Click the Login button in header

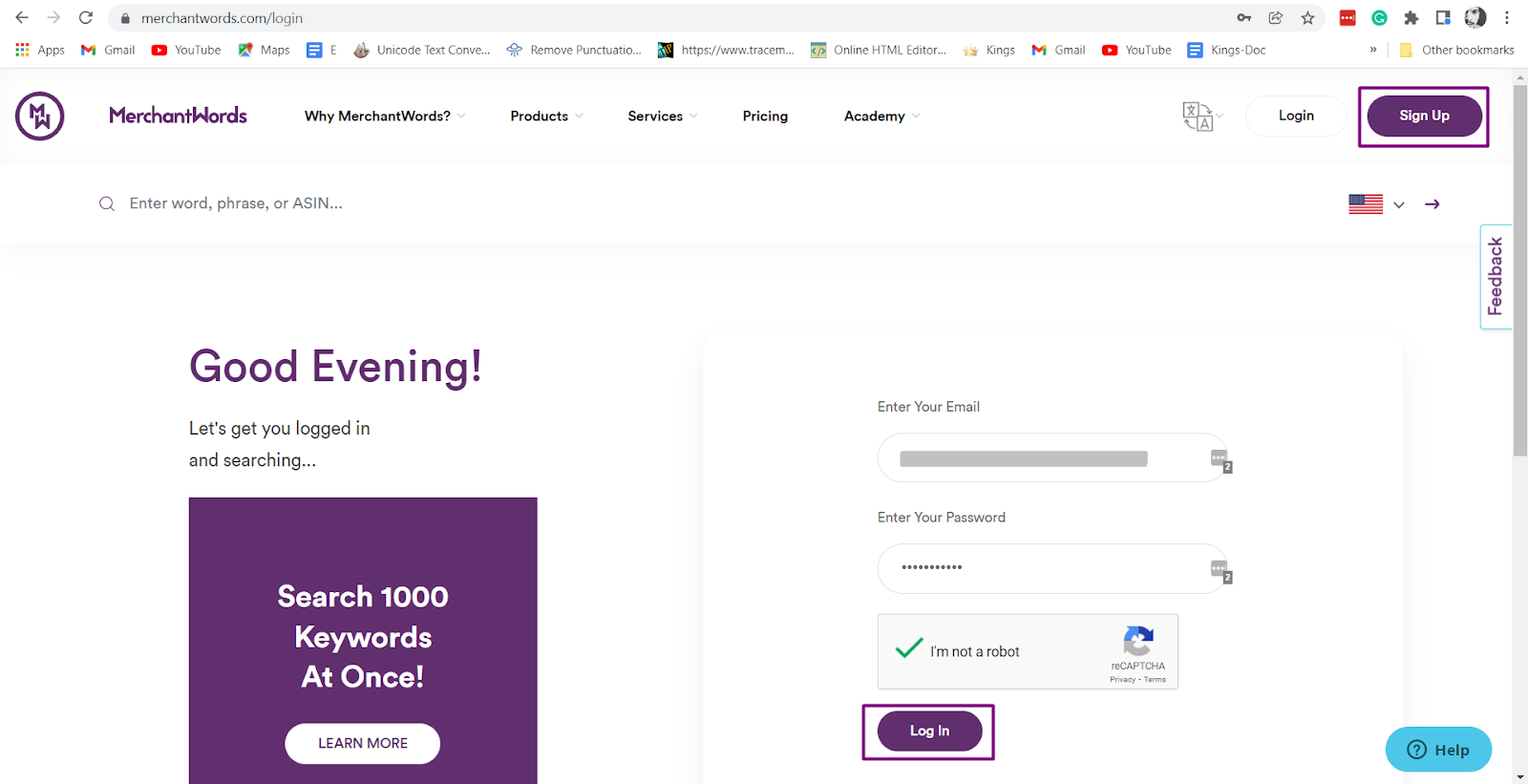click(1296, 116)
